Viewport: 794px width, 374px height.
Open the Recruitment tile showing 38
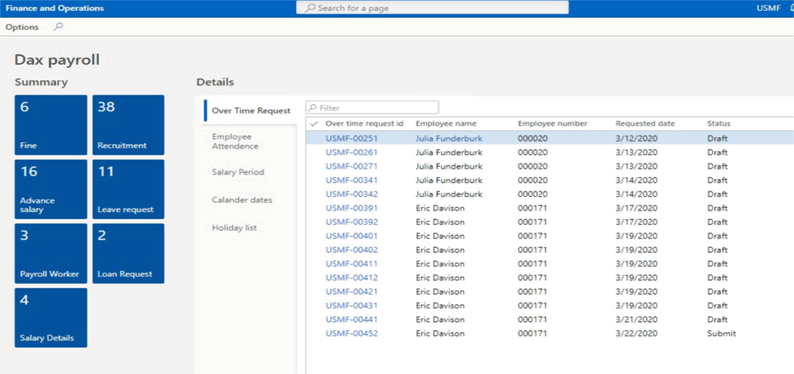pyautogui.click(x=128, y=125)
